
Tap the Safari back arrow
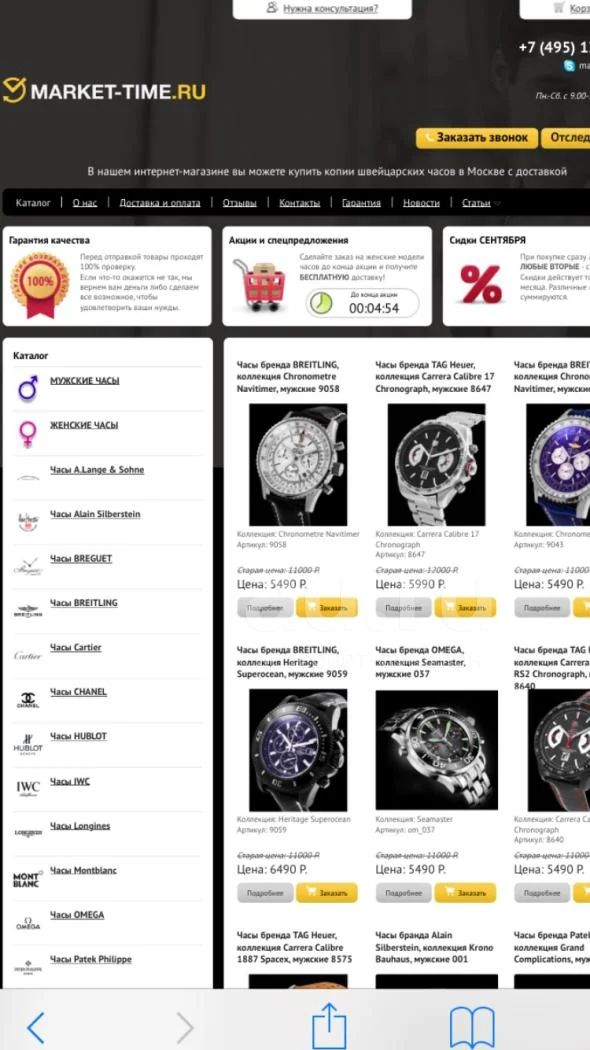35,1027
